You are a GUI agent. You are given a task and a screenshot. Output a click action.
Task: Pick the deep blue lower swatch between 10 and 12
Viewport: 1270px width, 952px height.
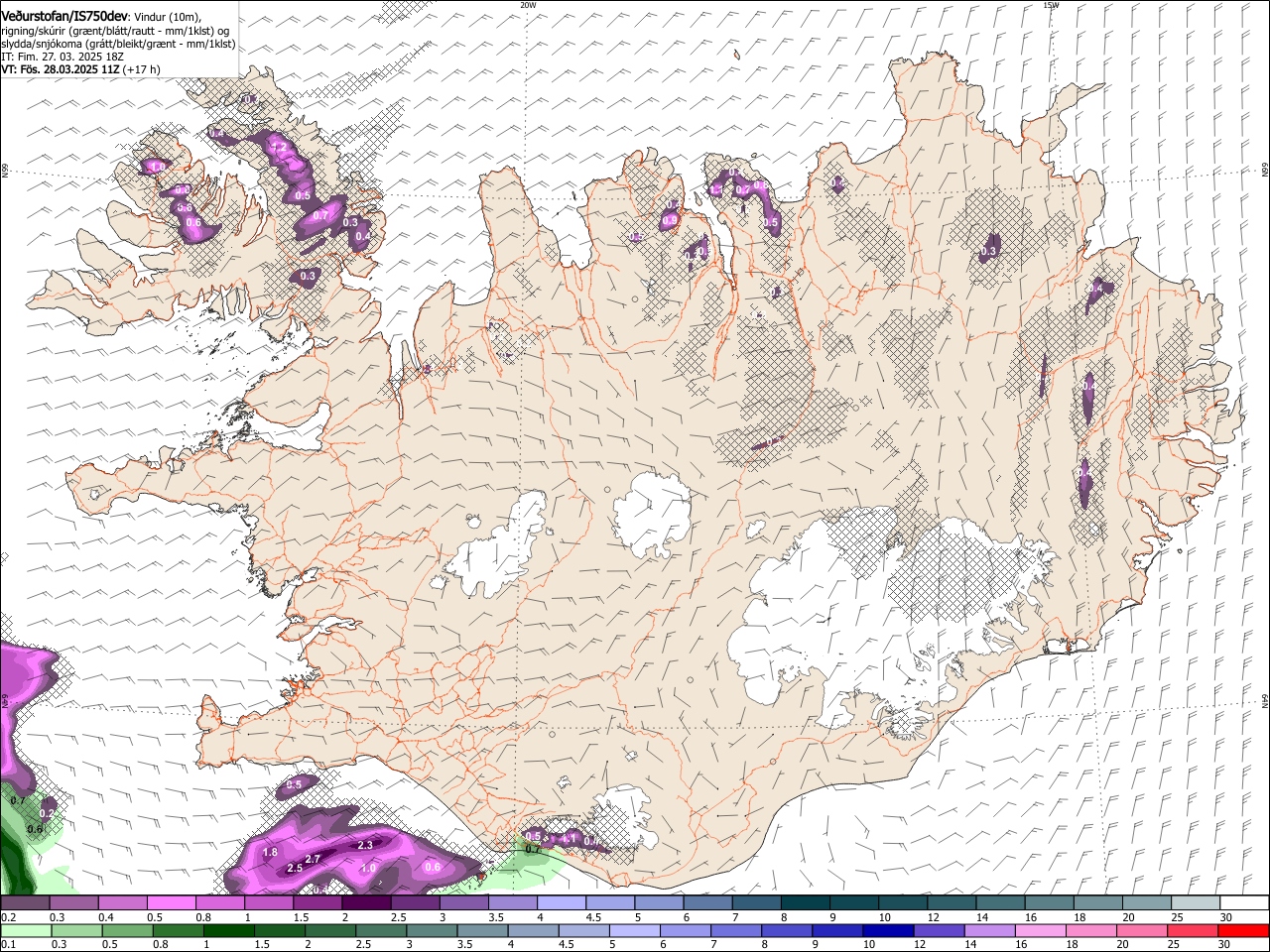(887, 930)
